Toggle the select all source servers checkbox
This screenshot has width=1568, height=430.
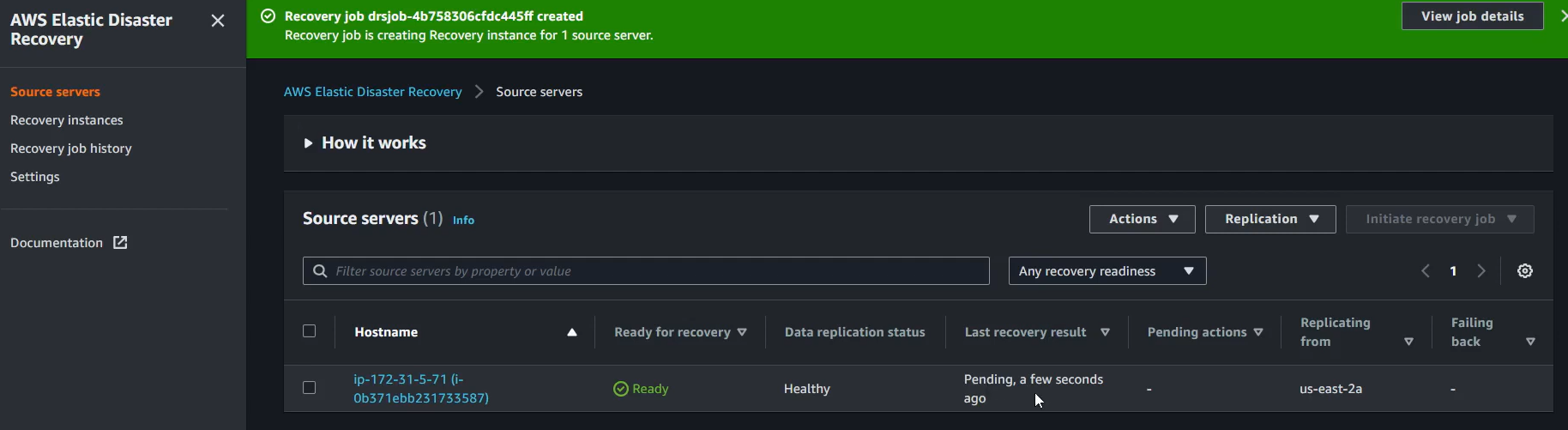tap(310, 331)
